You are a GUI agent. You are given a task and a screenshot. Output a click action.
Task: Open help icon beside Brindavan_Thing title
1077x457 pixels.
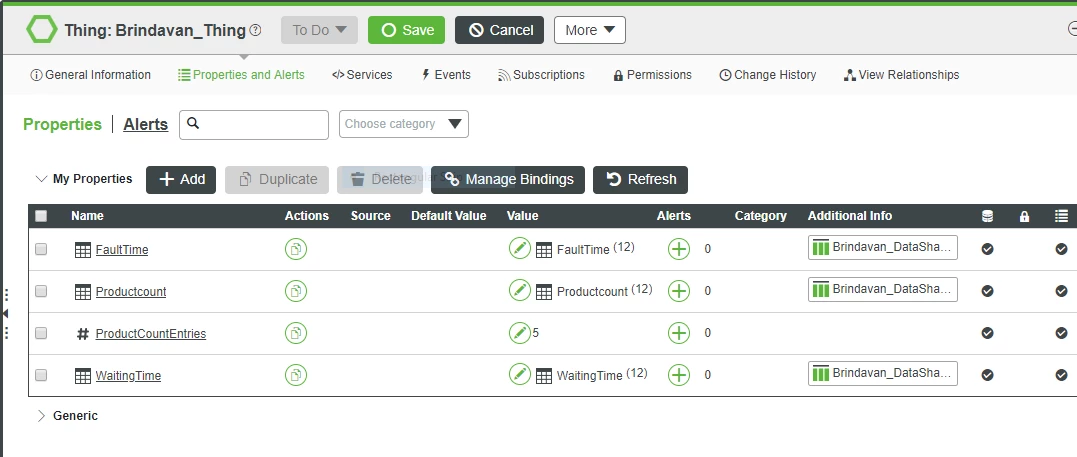click(x=256, y=30)
